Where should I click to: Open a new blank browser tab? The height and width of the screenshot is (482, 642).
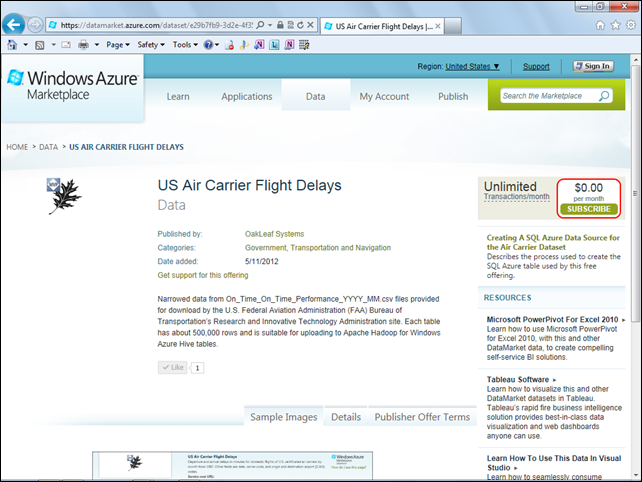point(453,26)
